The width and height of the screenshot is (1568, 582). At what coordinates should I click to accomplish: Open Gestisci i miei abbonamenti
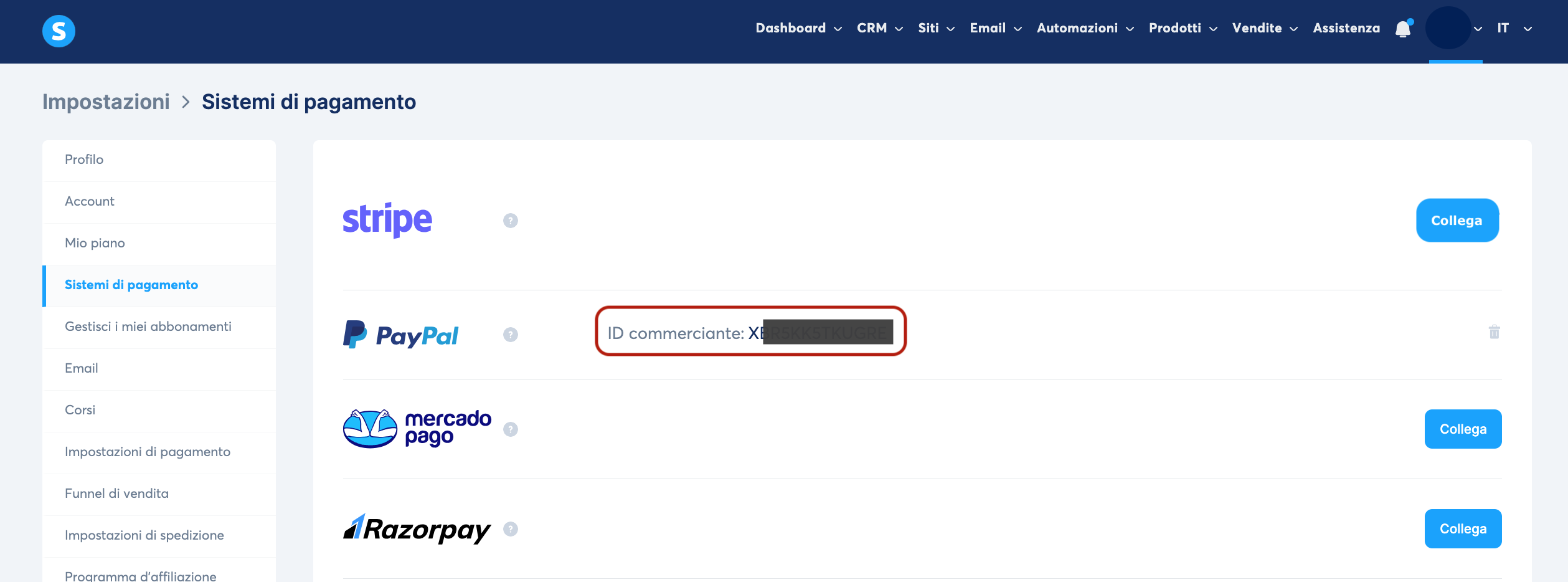click(159, 327)
